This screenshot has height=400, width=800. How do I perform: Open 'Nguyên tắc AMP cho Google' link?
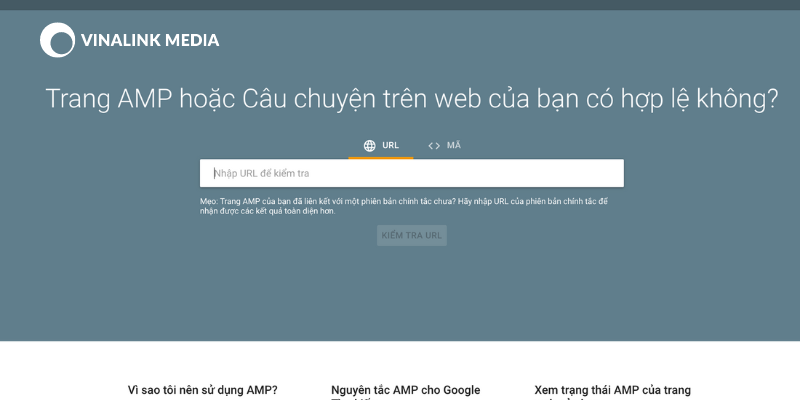tap(406, 391)
